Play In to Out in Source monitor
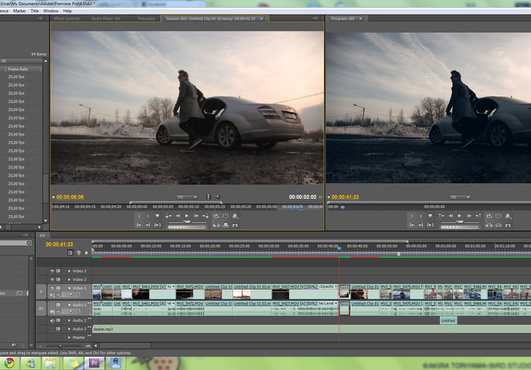The image size is (531, 370). pos(157,225)
